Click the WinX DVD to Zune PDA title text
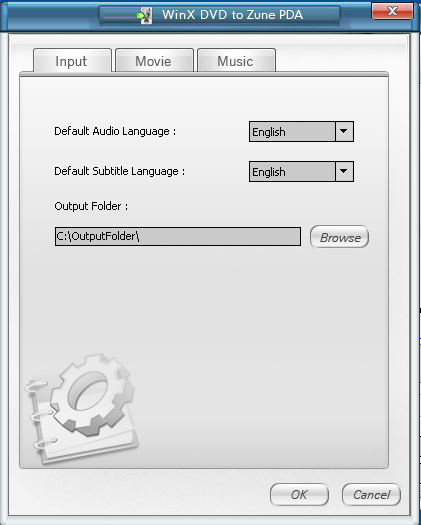 click(x=232, y=15)
